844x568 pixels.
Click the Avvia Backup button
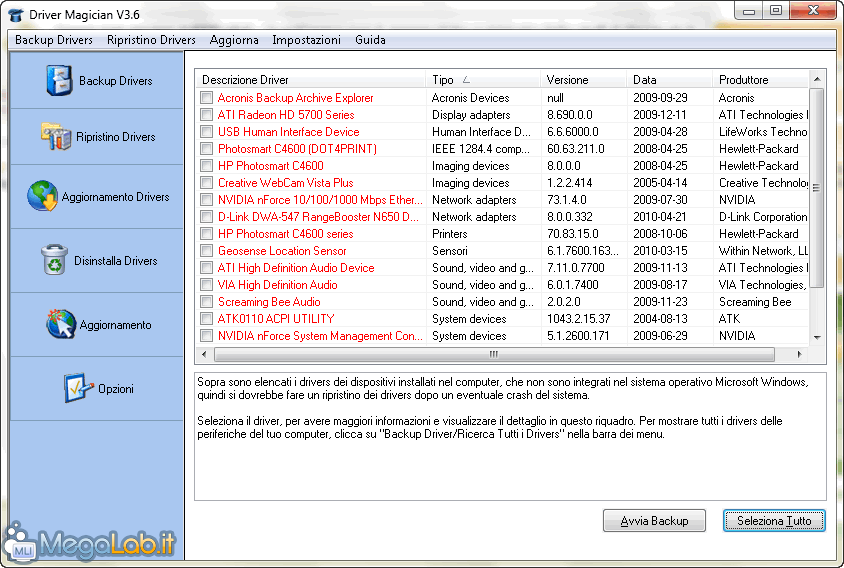654,521
